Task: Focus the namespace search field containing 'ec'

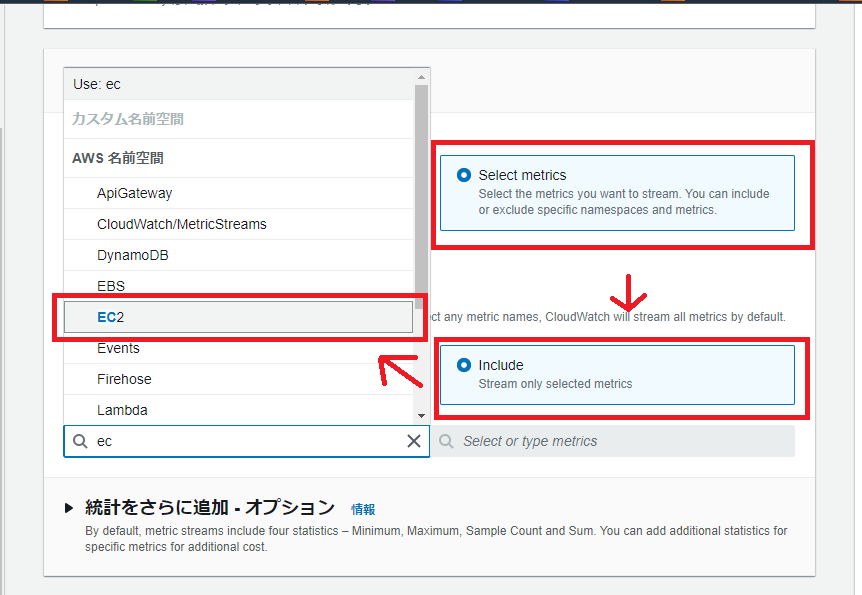Action: (x=246, y=441)
